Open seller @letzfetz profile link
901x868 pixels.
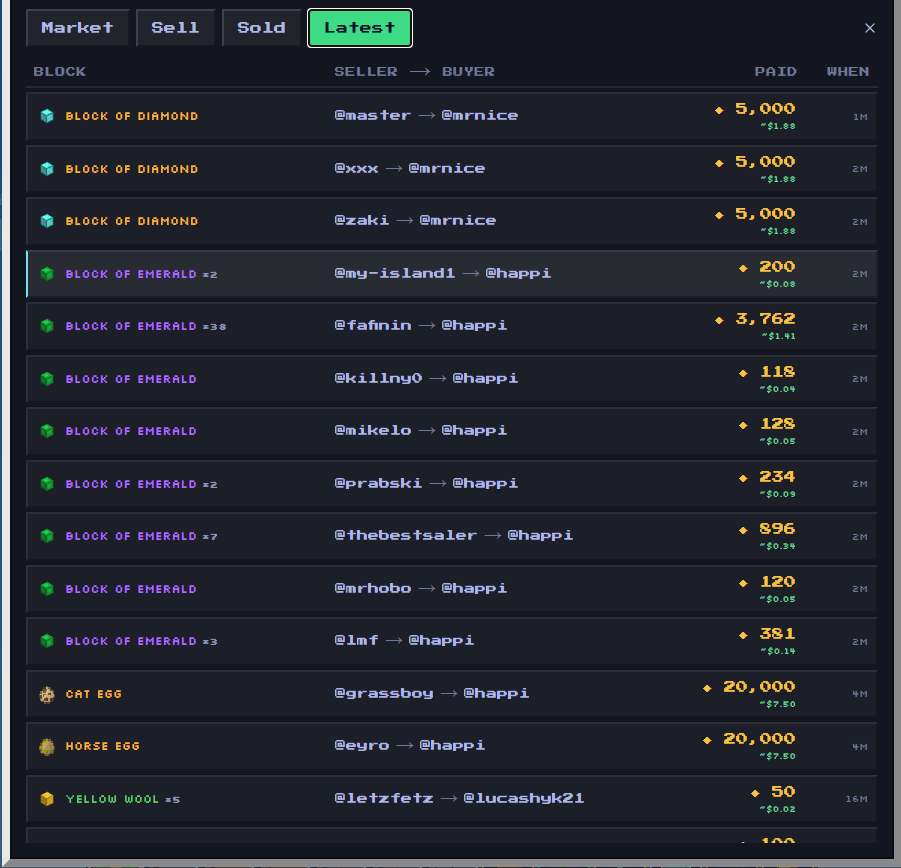(384, 798)
